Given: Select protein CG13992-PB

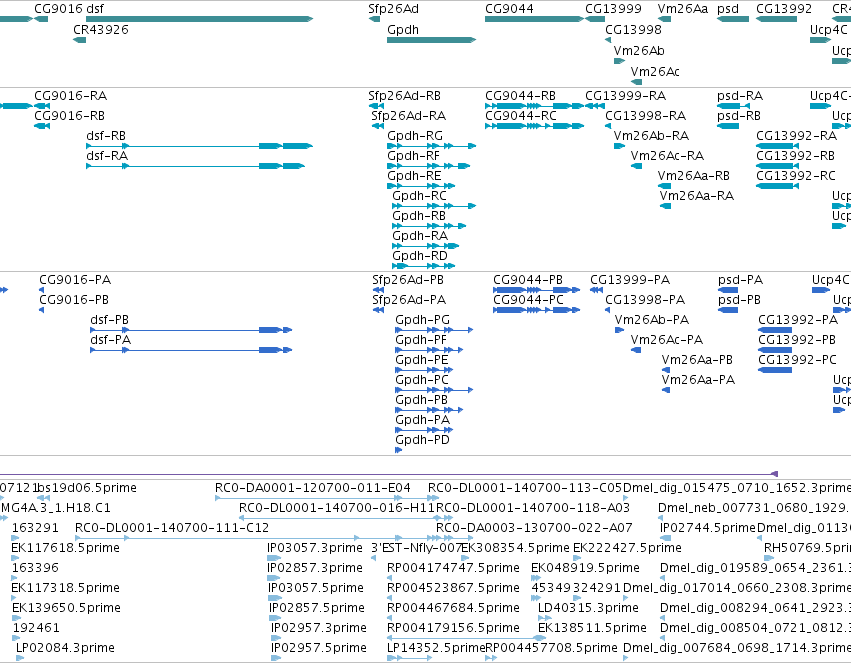Looking at the screenshot, I should pos(775,350).
